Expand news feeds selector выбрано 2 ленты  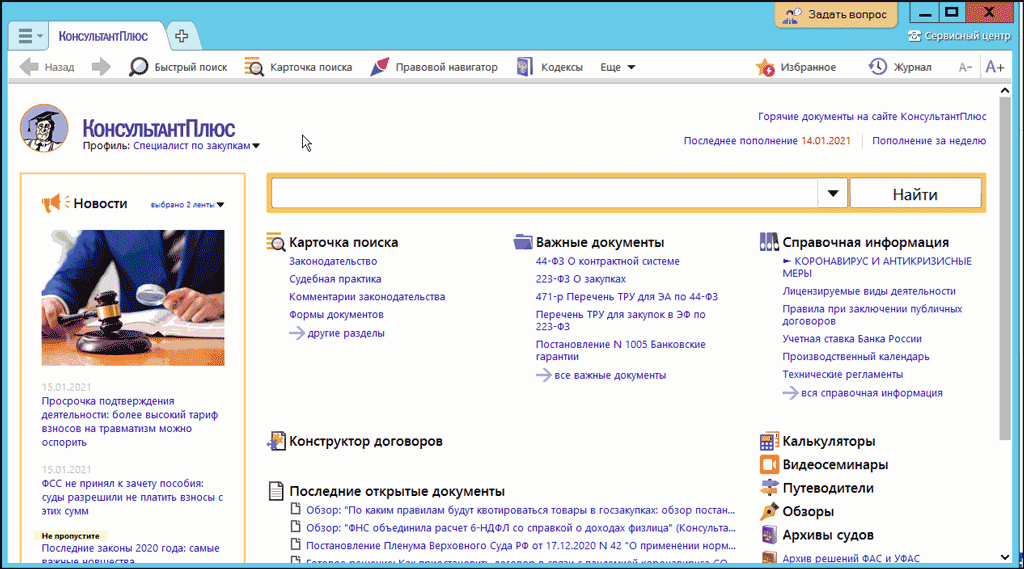tap(187, 204)
